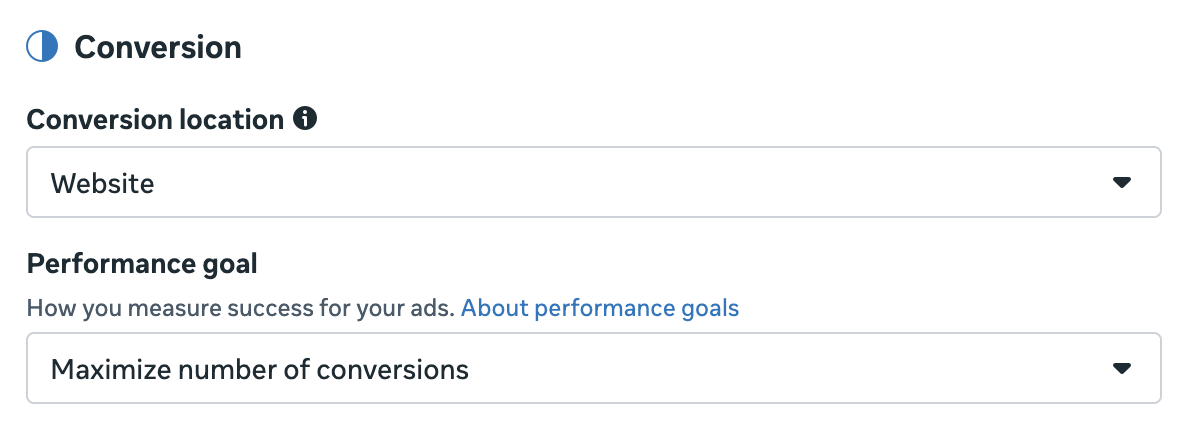The image size is (1190, 424).
Task: Click the Performance goal dropdown caret arrow
Action: point(1121,369)
